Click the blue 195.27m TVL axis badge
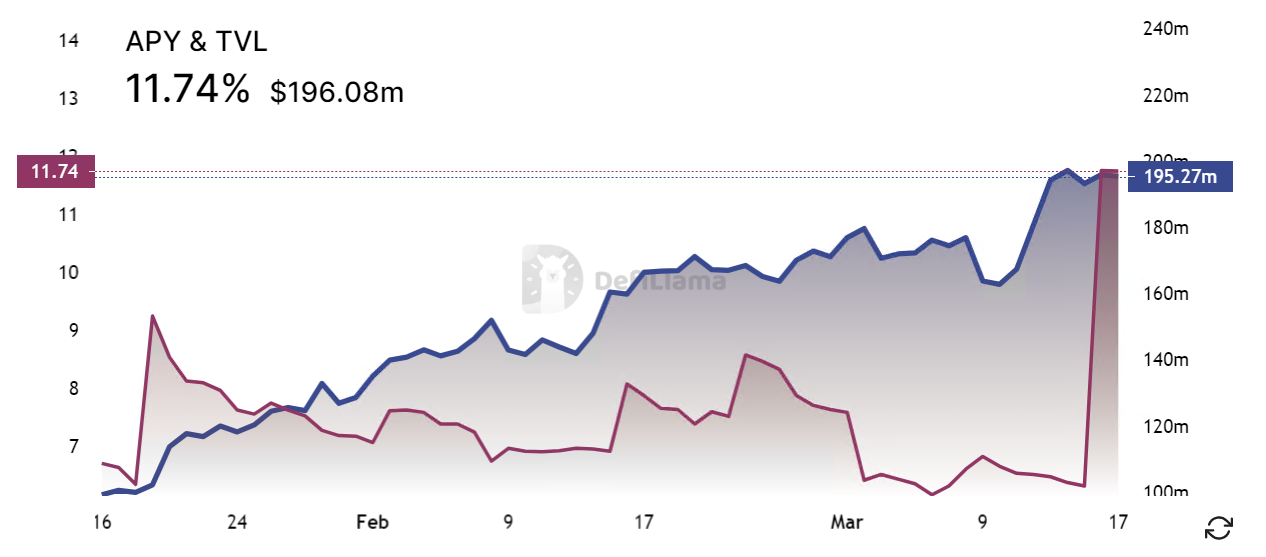1266x557 pixels. click(x=1180, y=177)
